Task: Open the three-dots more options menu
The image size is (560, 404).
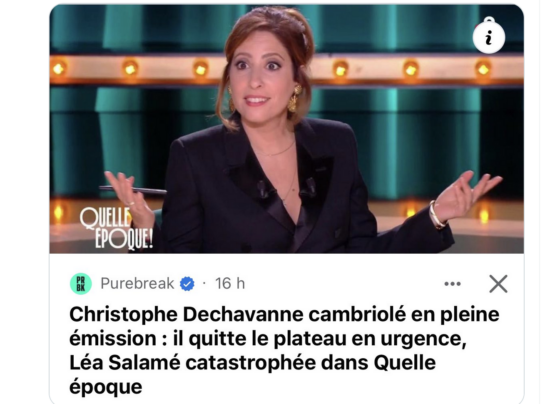Action: coord(452,284)
